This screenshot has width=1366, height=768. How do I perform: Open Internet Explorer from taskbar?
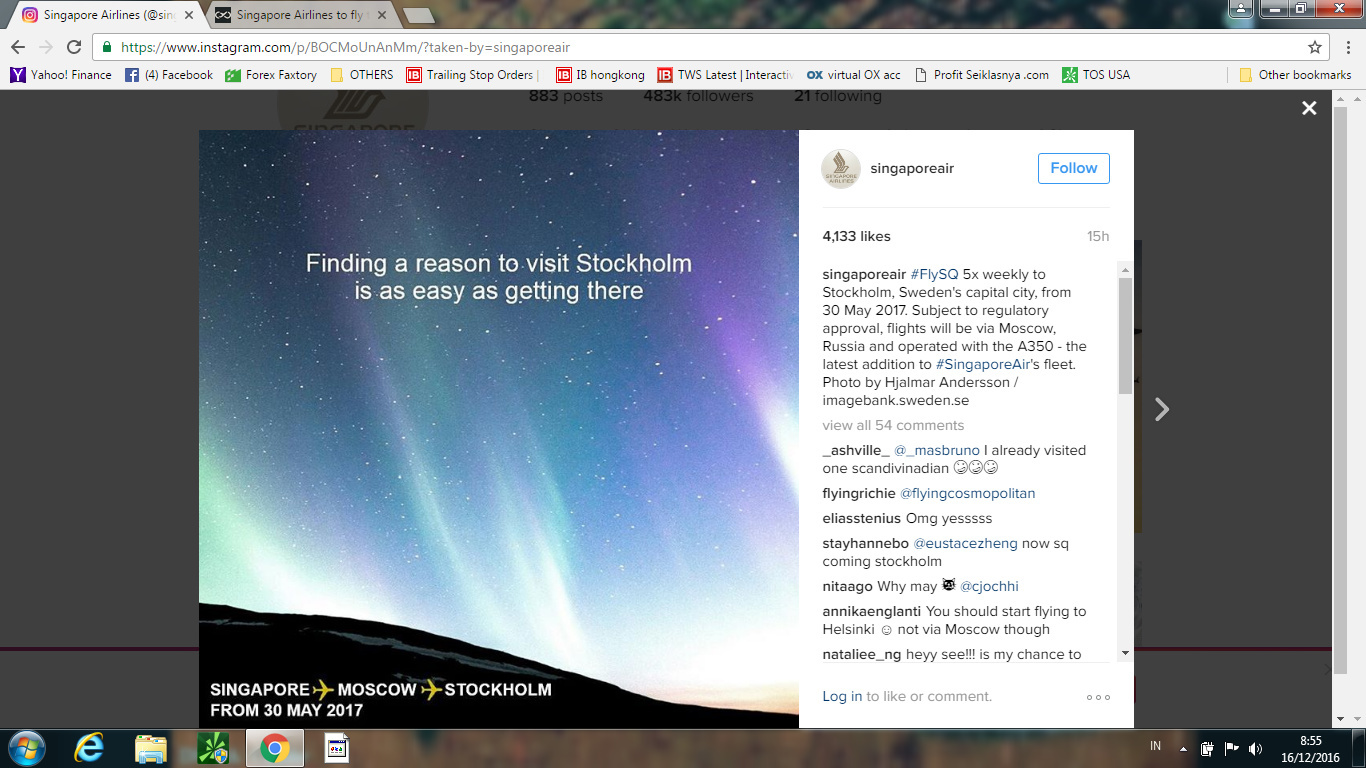click(x=89, y=748)
